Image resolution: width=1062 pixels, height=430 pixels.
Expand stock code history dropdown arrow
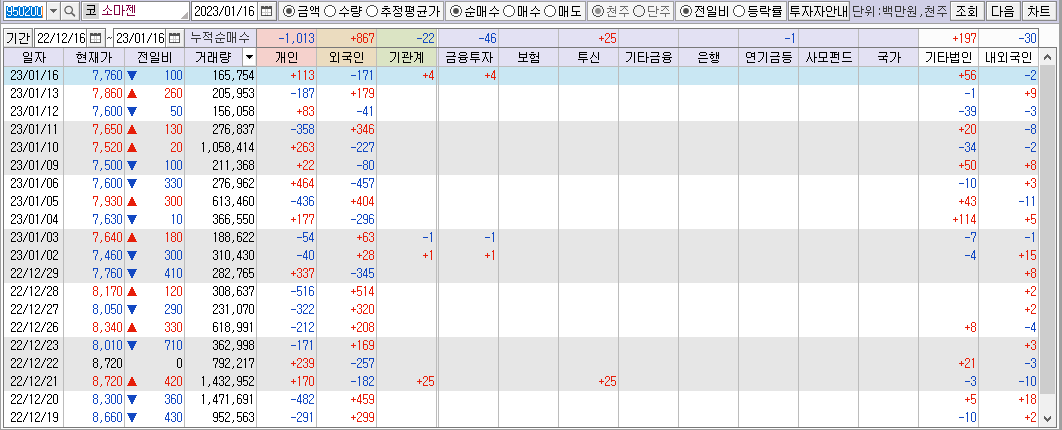coord(54,11)
